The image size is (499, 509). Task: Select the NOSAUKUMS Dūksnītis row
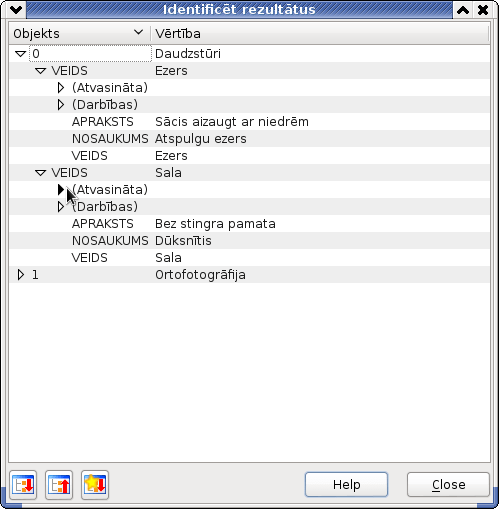coord(249,241)
